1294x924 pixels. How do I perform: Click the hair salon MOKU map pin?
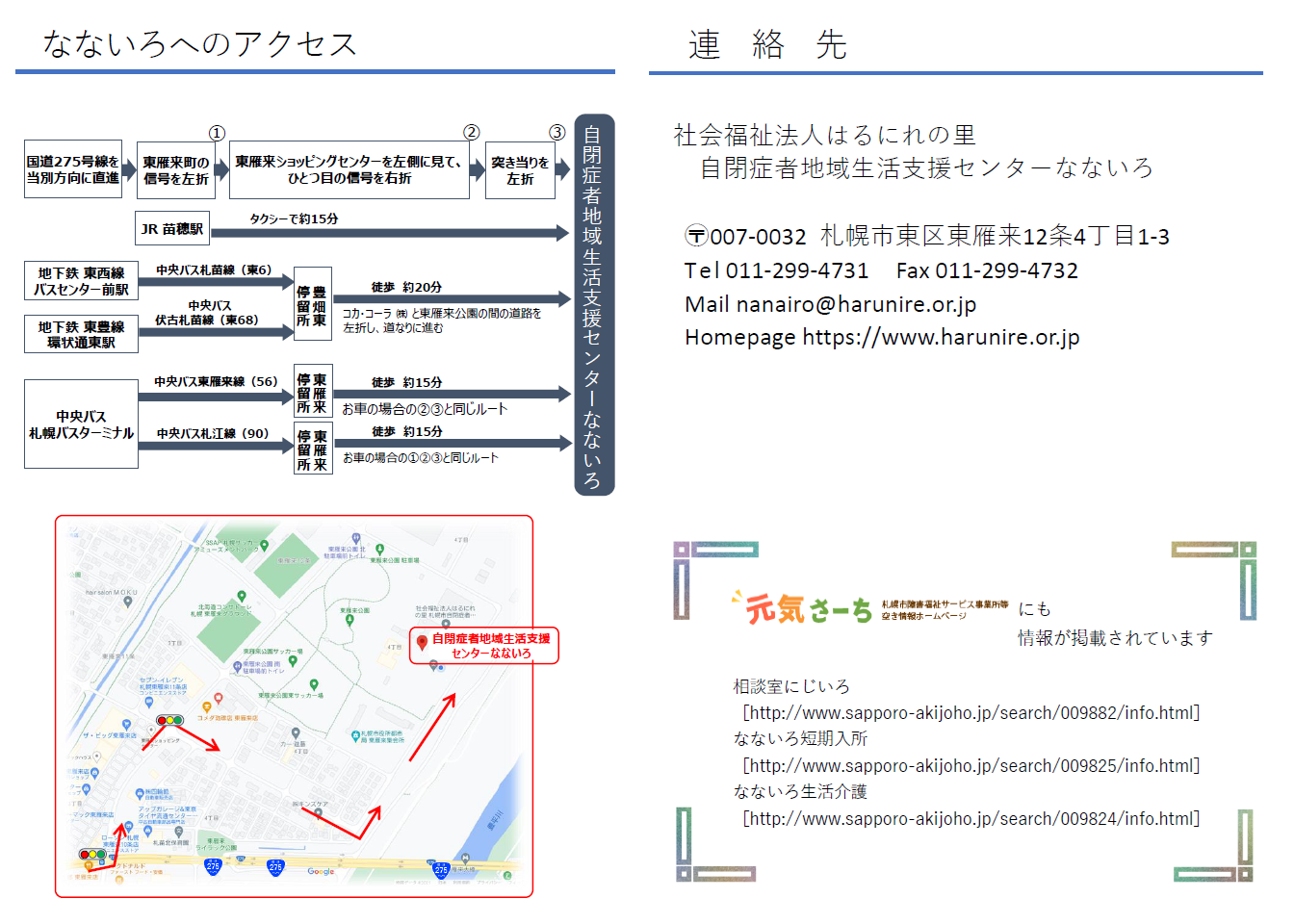coord(128,603)
